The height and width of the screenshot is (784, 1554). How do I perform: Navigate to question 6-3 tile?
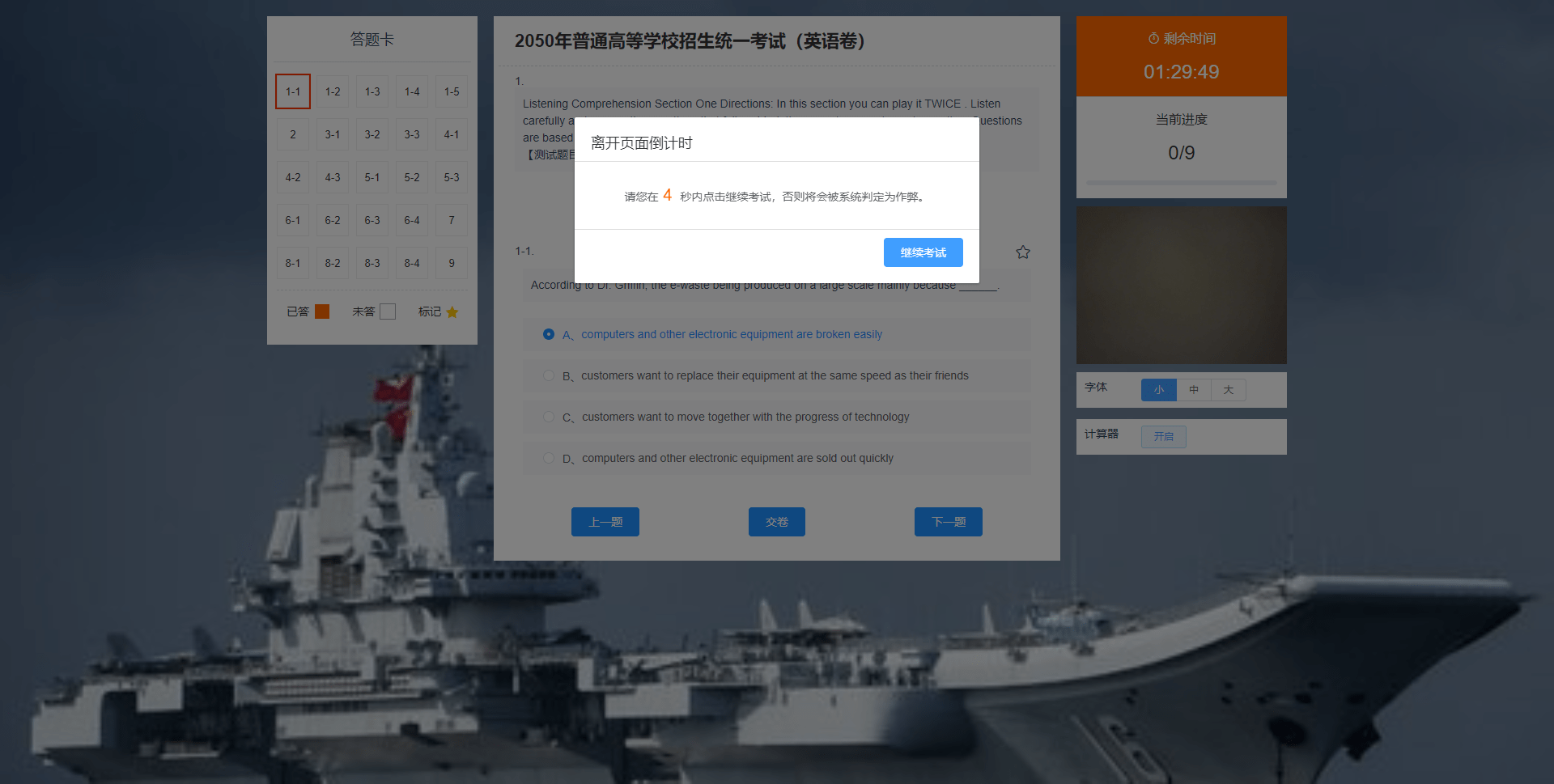372,220
